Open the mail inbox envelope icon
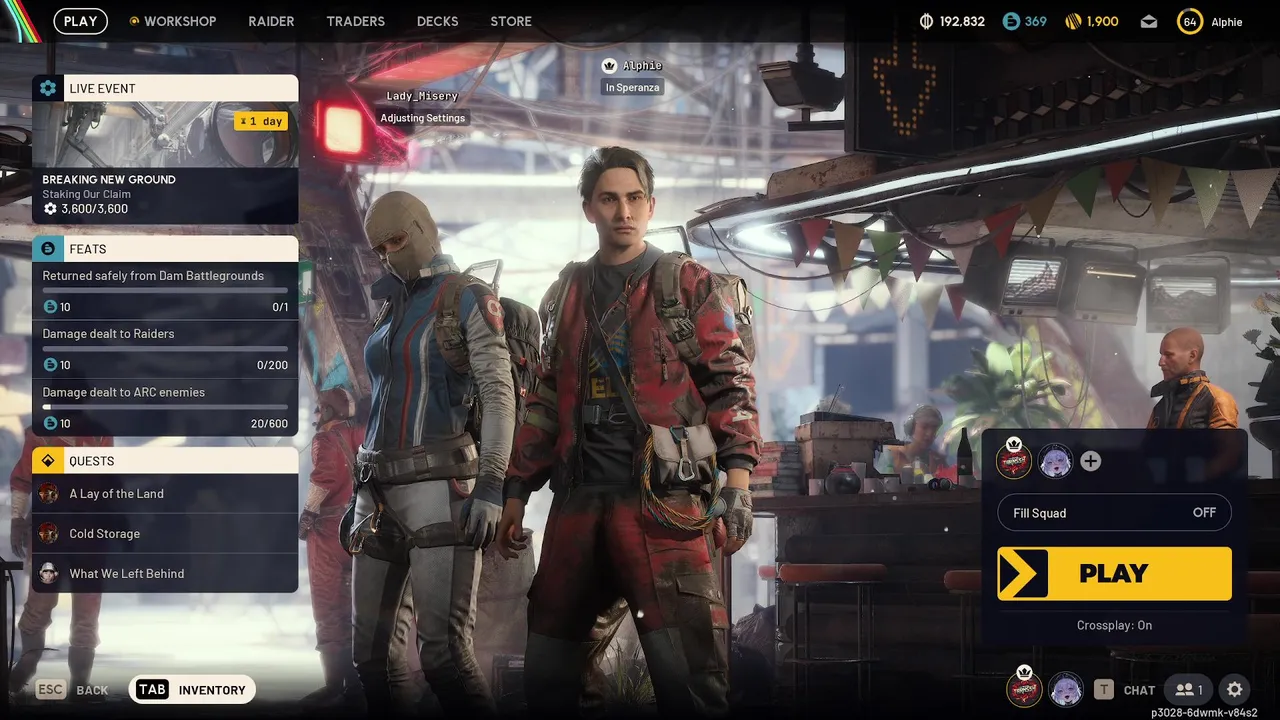The image size is (1280, 720). (x=1149, y=21)
